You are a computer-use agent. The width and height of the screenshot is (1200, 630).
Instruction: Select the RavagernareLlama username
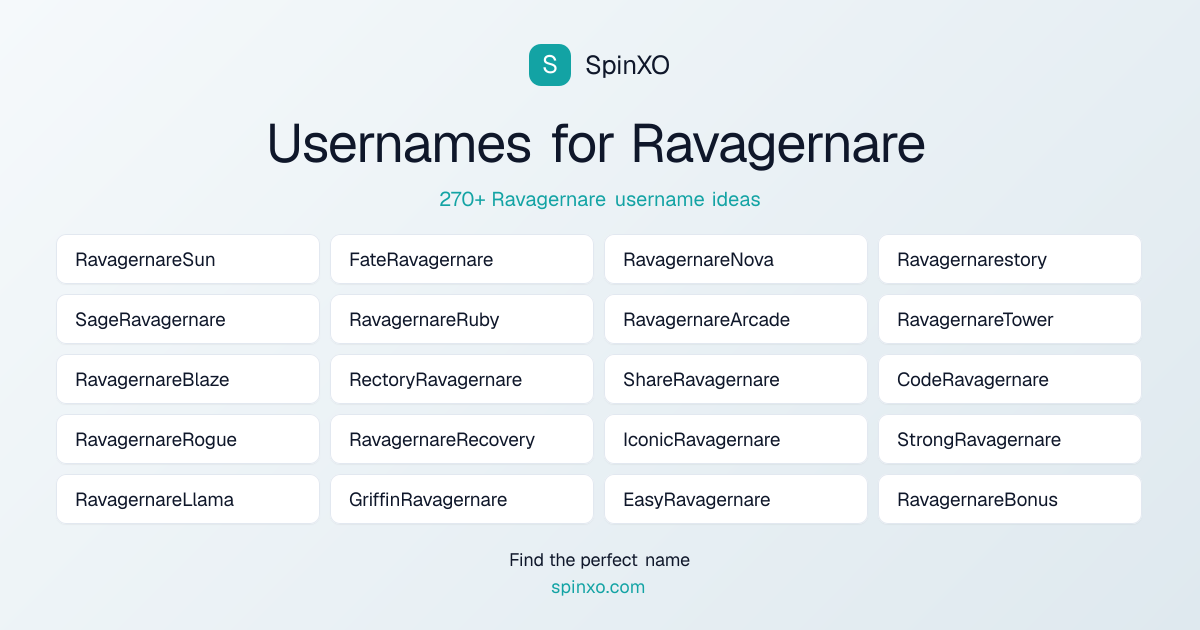(x=188, y=499)
